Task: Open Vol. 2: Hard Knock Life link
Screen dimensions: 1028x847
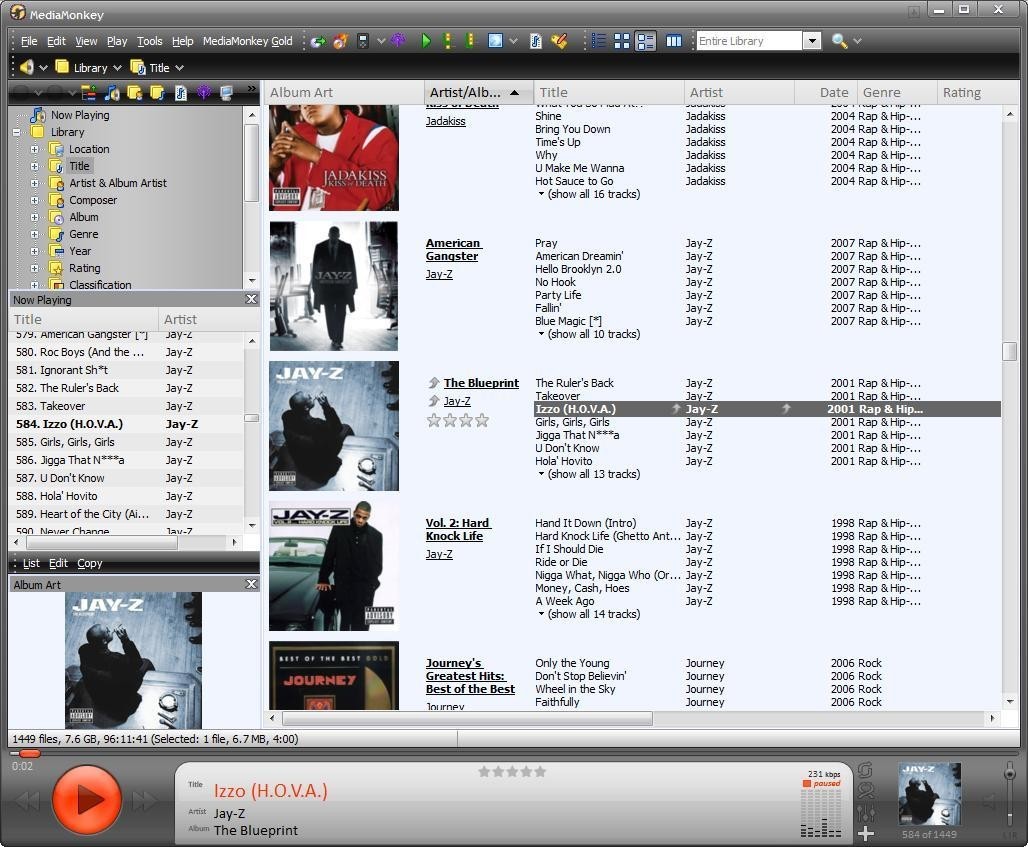Action: 458,530
